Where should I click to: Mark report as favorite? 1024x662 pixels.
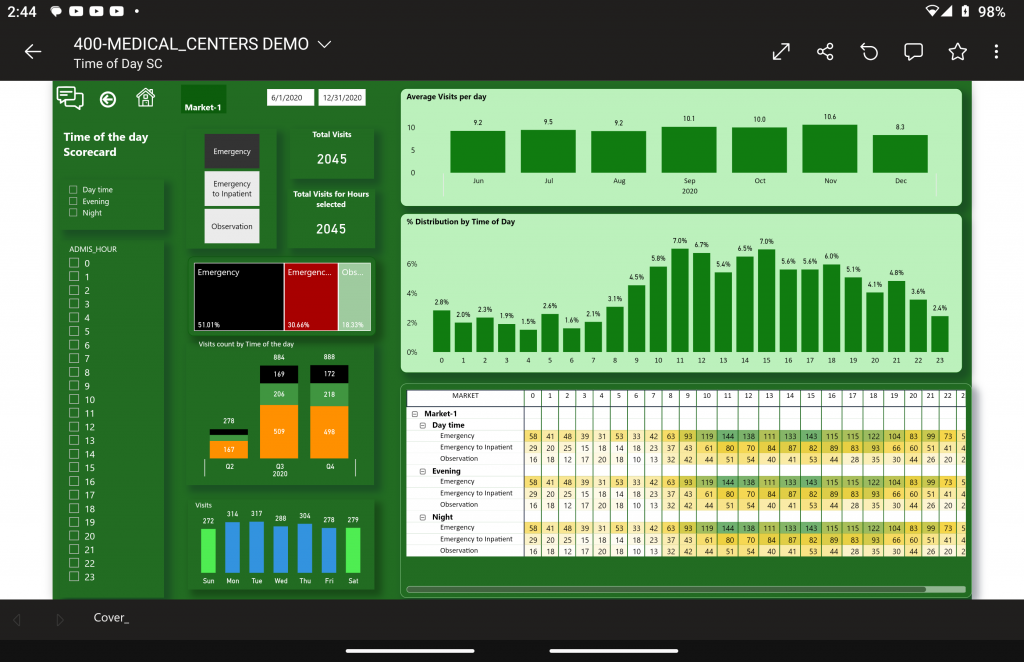tap(957, 52)
